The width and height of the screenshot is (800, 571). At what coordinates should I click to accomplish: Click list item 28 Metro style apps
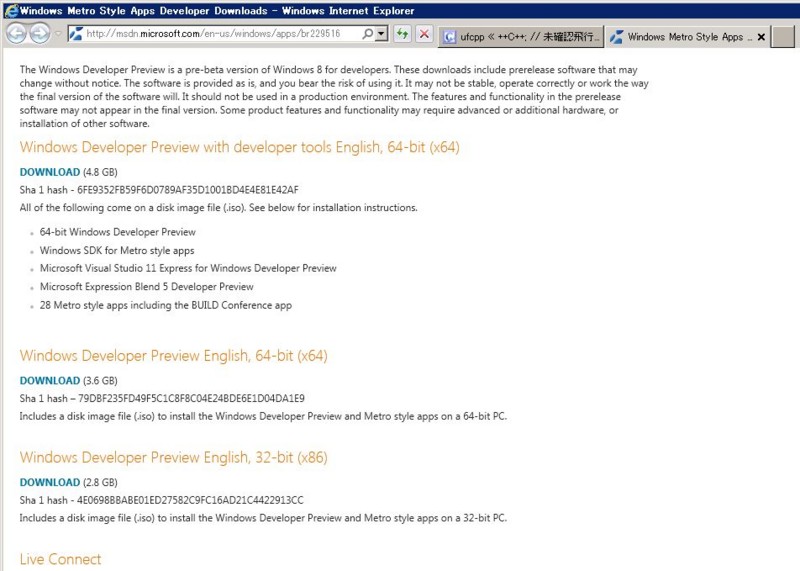[166, 305]
